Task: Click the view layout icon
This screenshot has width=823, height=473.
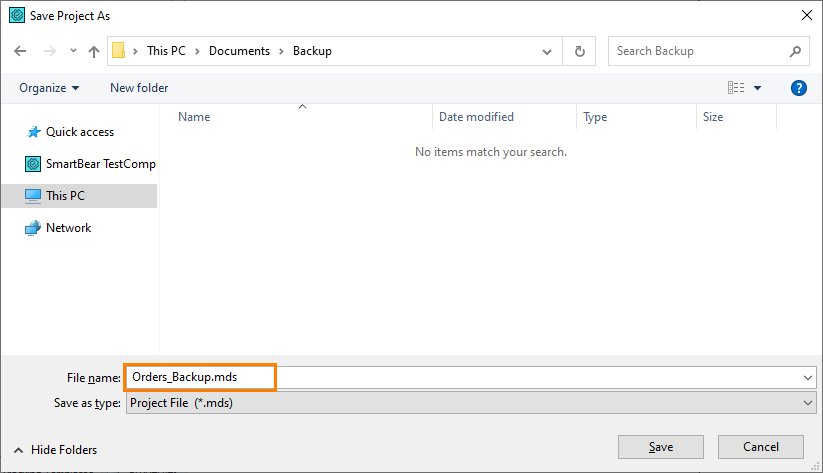Action: (736, 88)
